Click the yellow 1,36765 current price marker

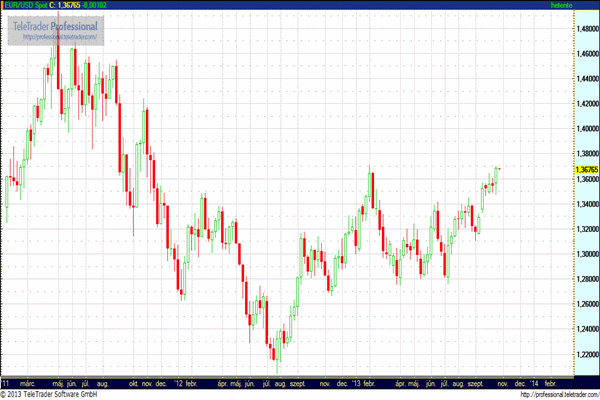(586, 170)
